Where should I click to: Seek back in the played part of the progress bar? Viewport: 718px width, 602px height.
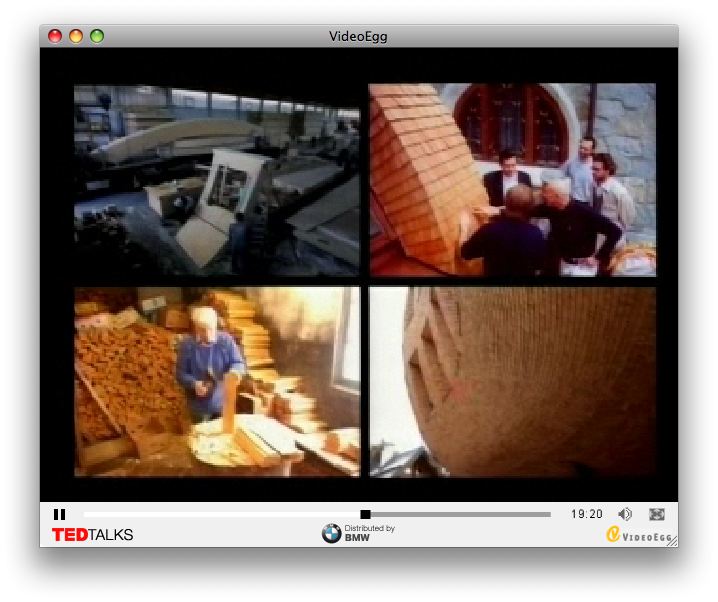pyautogui.click(x=220, y=514)
